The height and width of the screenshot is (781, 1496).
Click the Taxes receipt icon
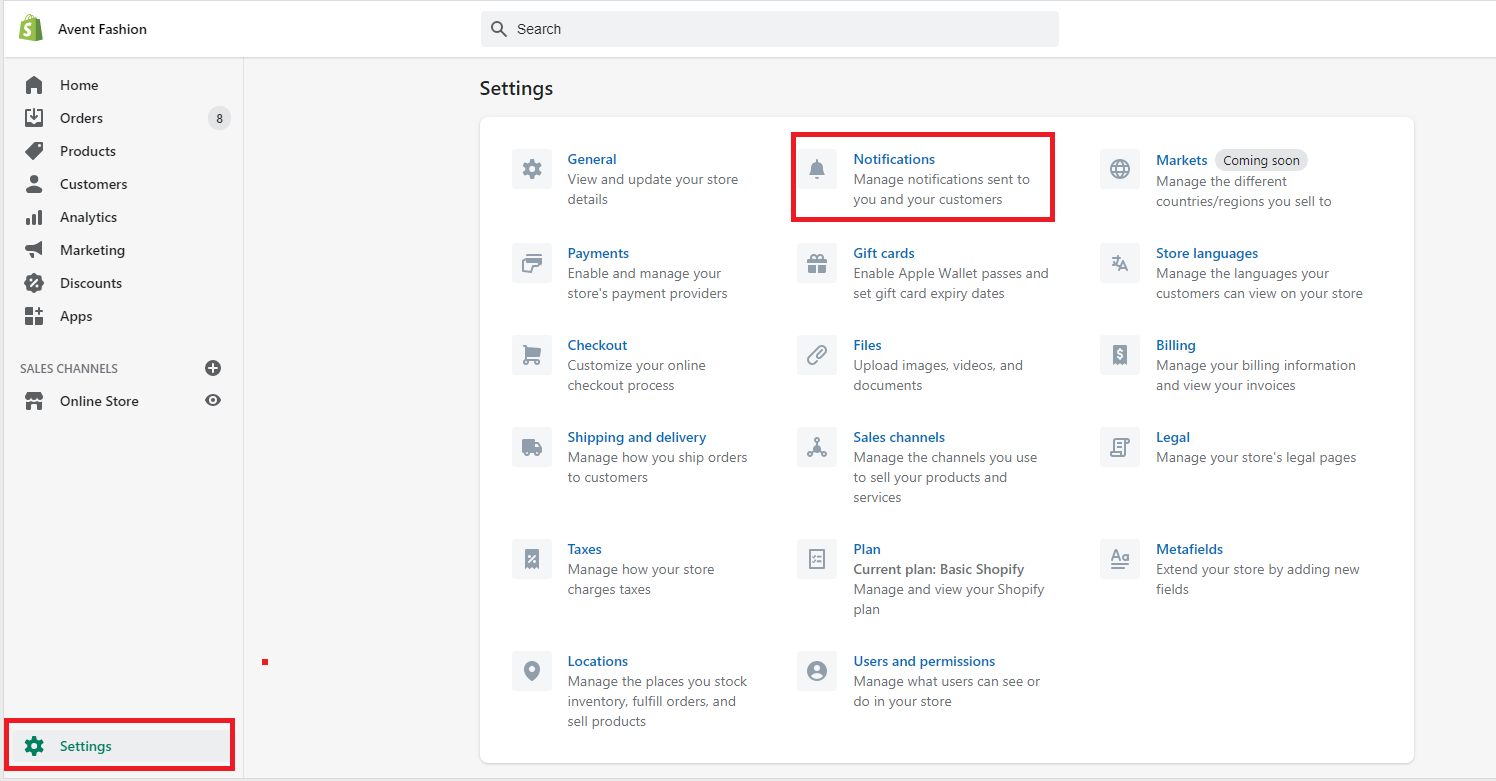coord(532,559)
